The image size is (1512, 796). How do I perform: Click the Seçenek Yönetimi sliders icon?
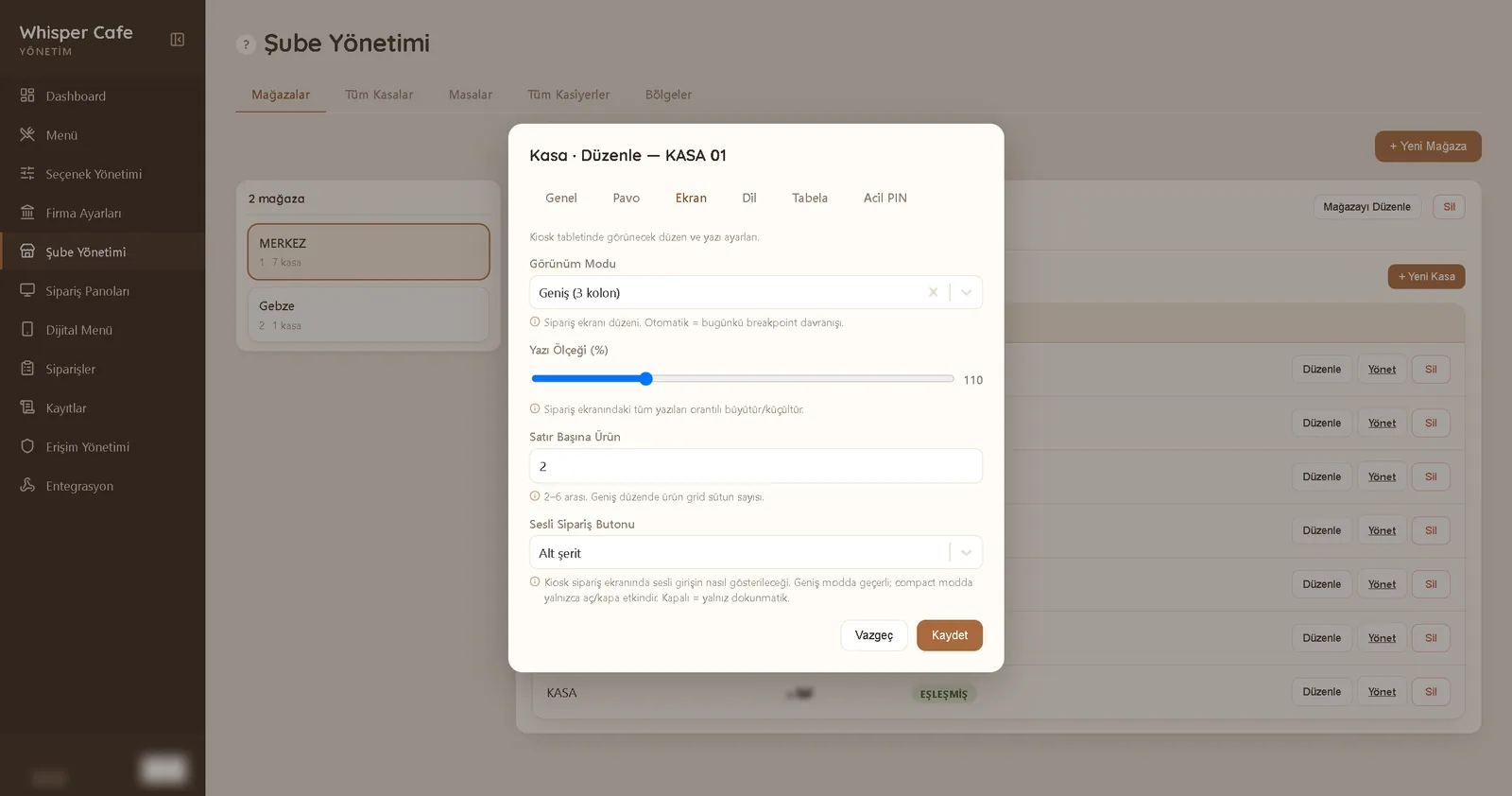coord(27,173)
